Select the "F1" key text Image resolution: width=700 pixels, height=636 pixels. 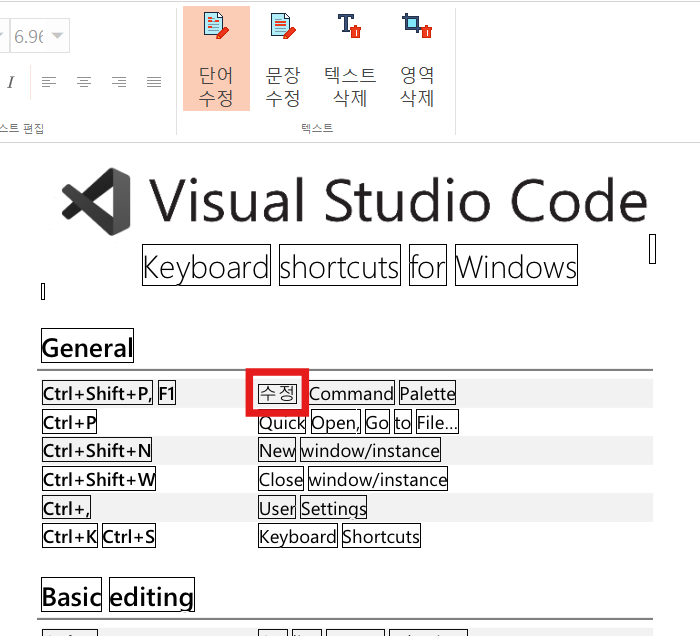pyautogui.click(x=167, y=393)
